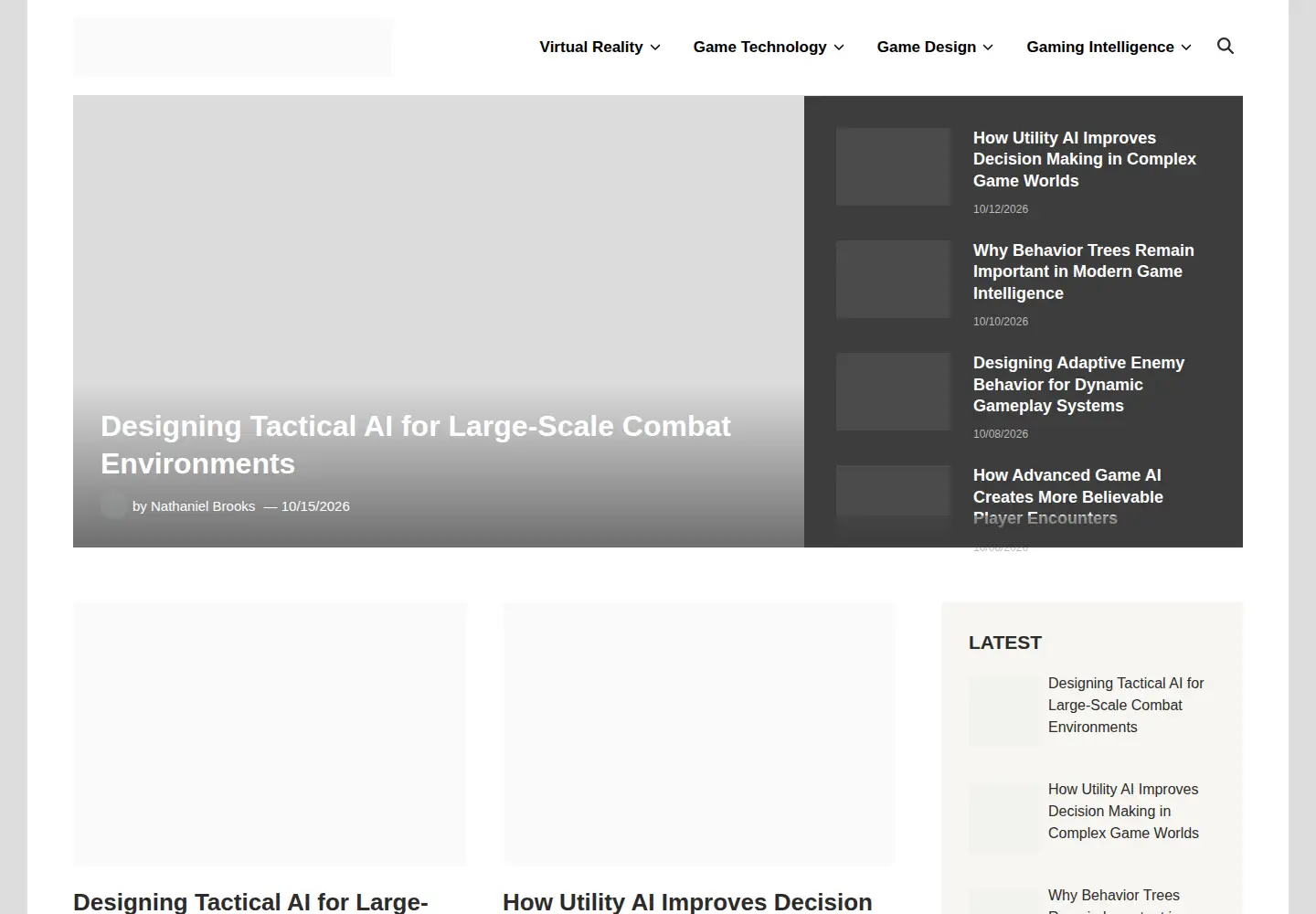Click hero article date 10/15/2026
The width and height of the screenshot is (1316, 914).
[x=315, y=506]
